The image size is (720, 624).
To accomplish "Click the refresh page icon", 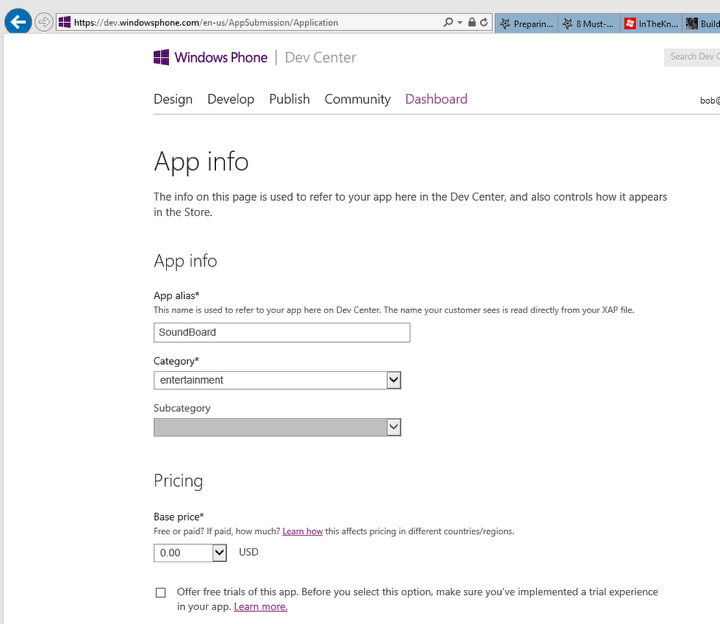I will click(x=484, y=22).
